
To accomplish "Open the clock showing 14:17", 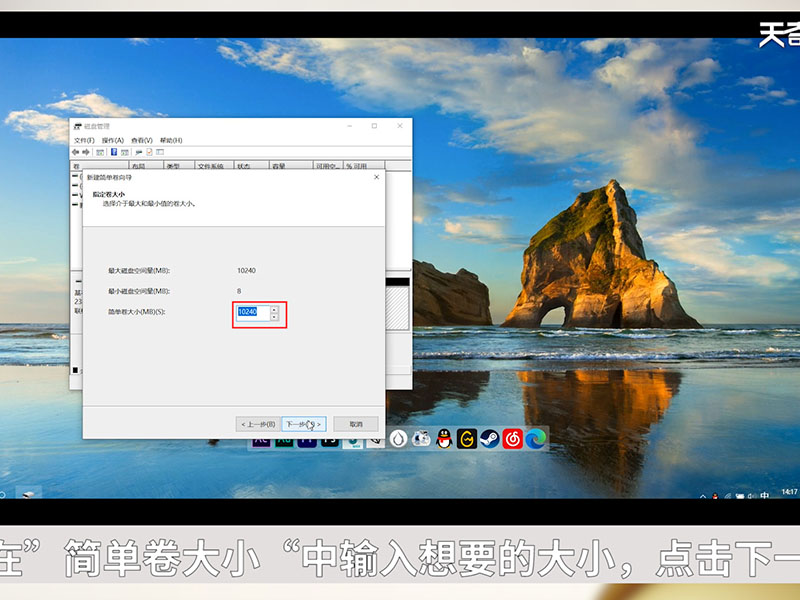I will pyautogui.click(x=789, y=492).
